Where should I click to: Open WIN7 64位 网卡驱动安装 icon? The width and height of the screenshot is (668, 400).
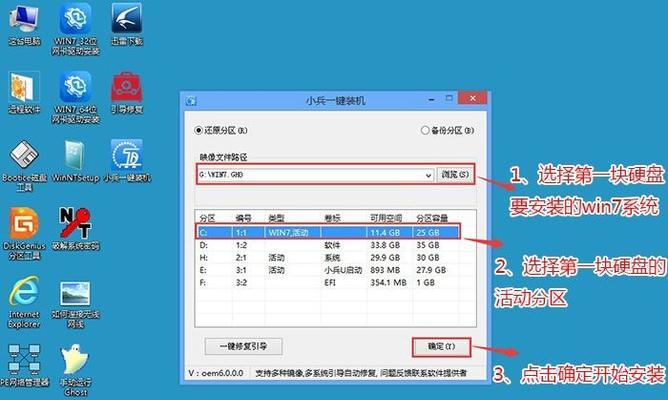(75, 98)
